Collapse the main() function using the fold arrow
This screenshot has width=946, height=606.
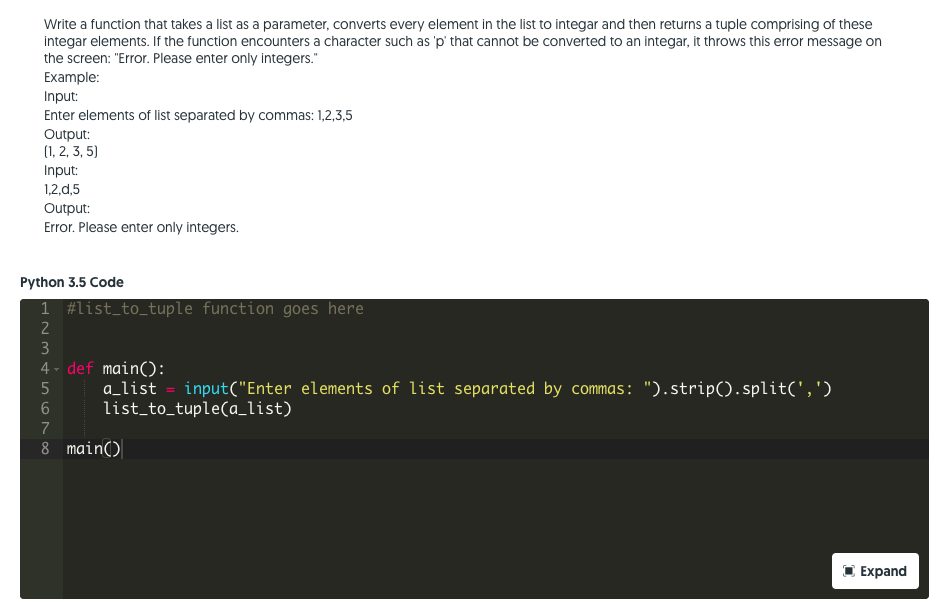(56, 368)
